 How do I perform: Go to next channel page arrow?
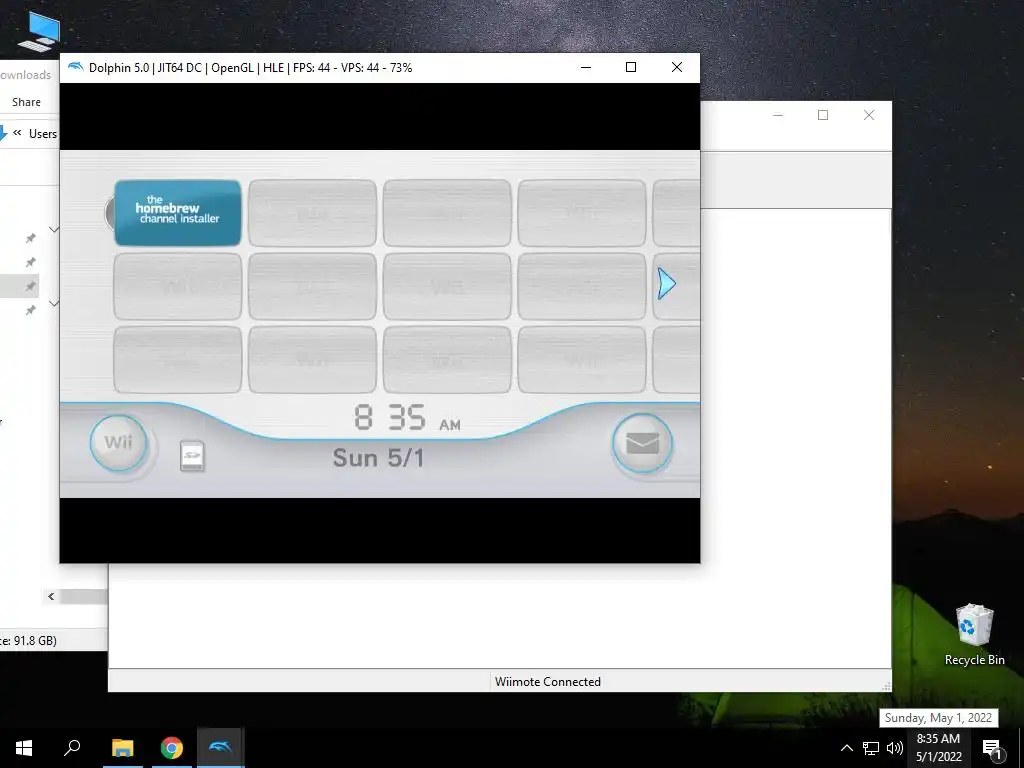[666, 283]
